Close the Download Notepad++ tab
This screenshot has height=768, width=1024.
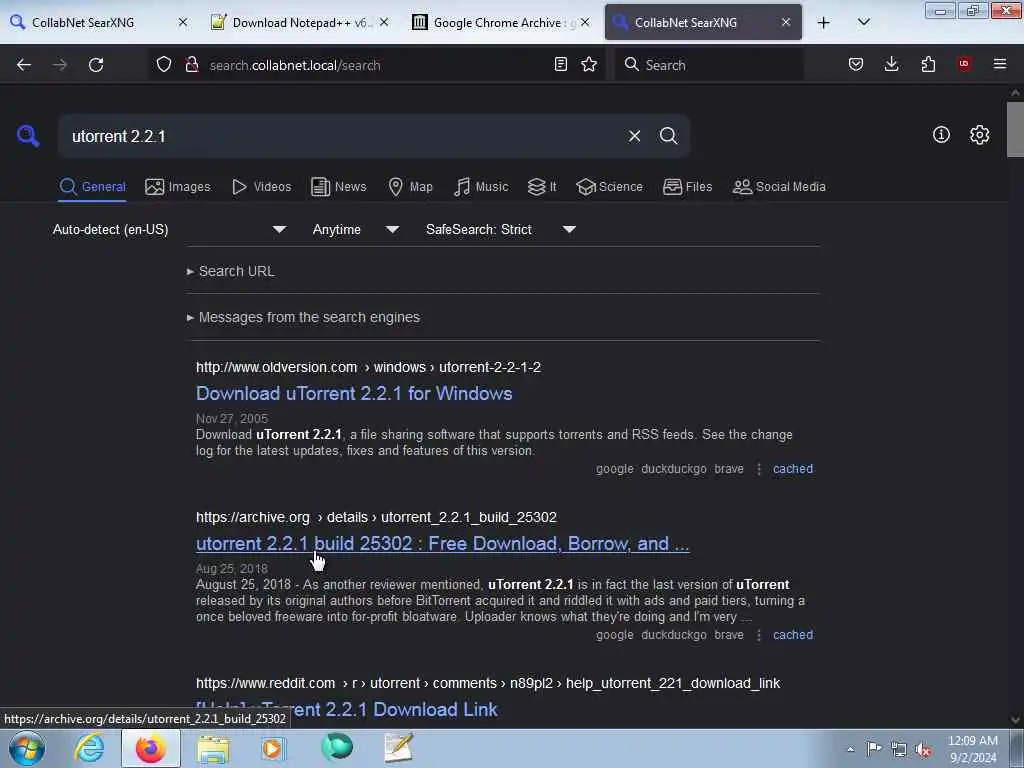click(384, 22)
